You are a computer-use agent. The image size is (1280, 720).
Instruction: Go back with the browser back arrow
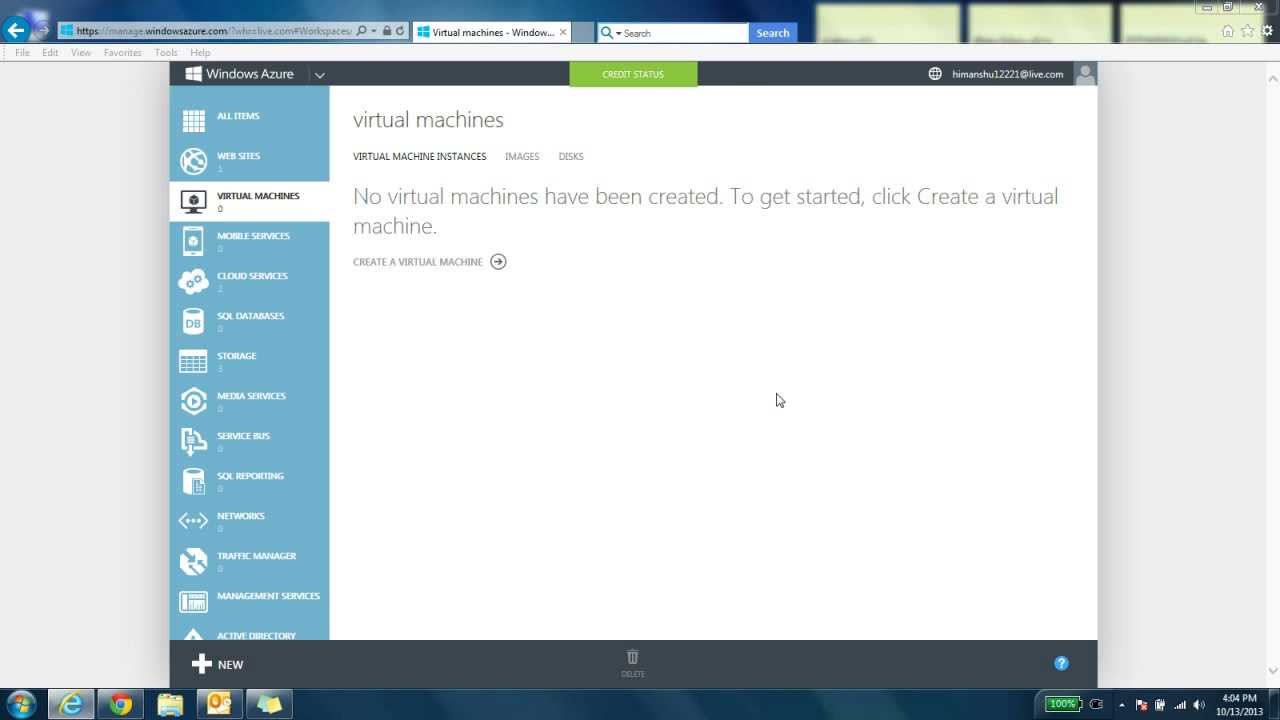[x=16, y=30]
